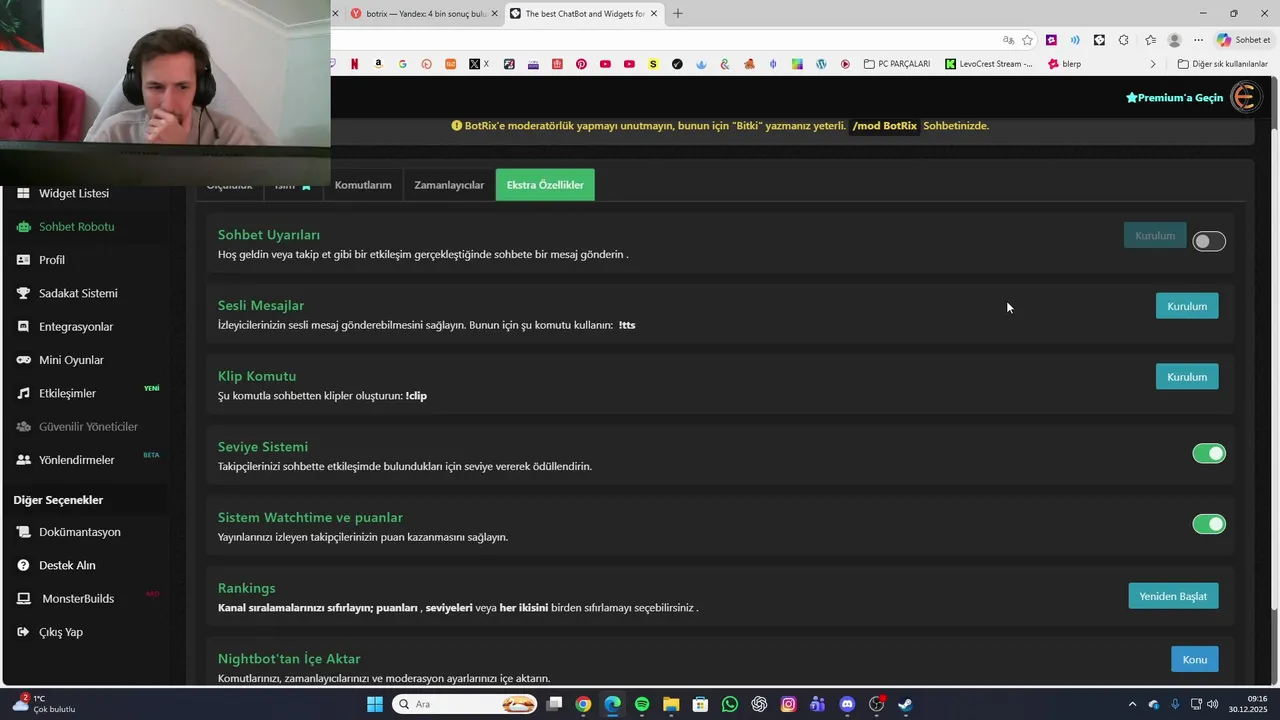1280x720 pixels.
Task: Click the Windows Start button
Action: (374, 704)
